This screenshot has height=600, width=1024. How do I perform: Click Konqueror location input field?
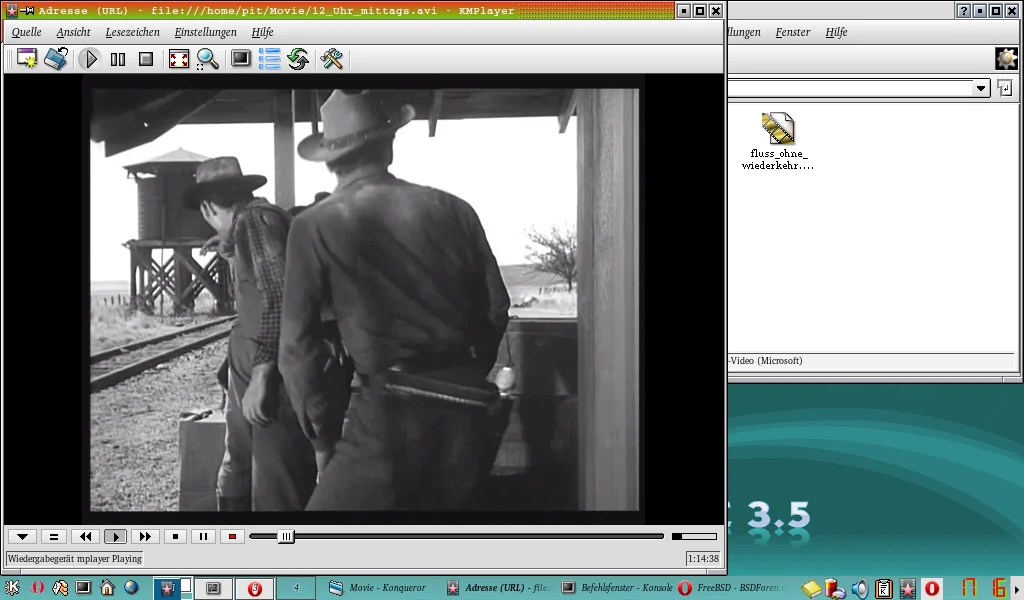[850, 88]
